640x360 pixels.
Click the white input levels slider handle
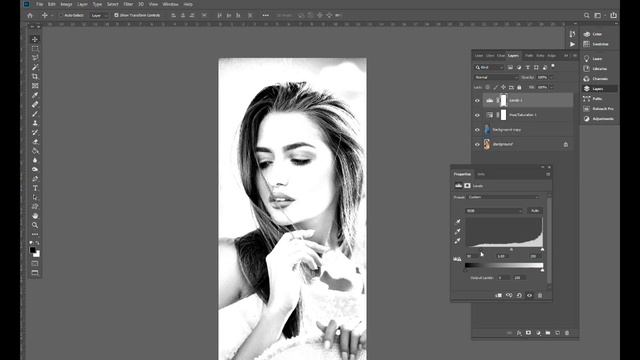tap(542, 249)
